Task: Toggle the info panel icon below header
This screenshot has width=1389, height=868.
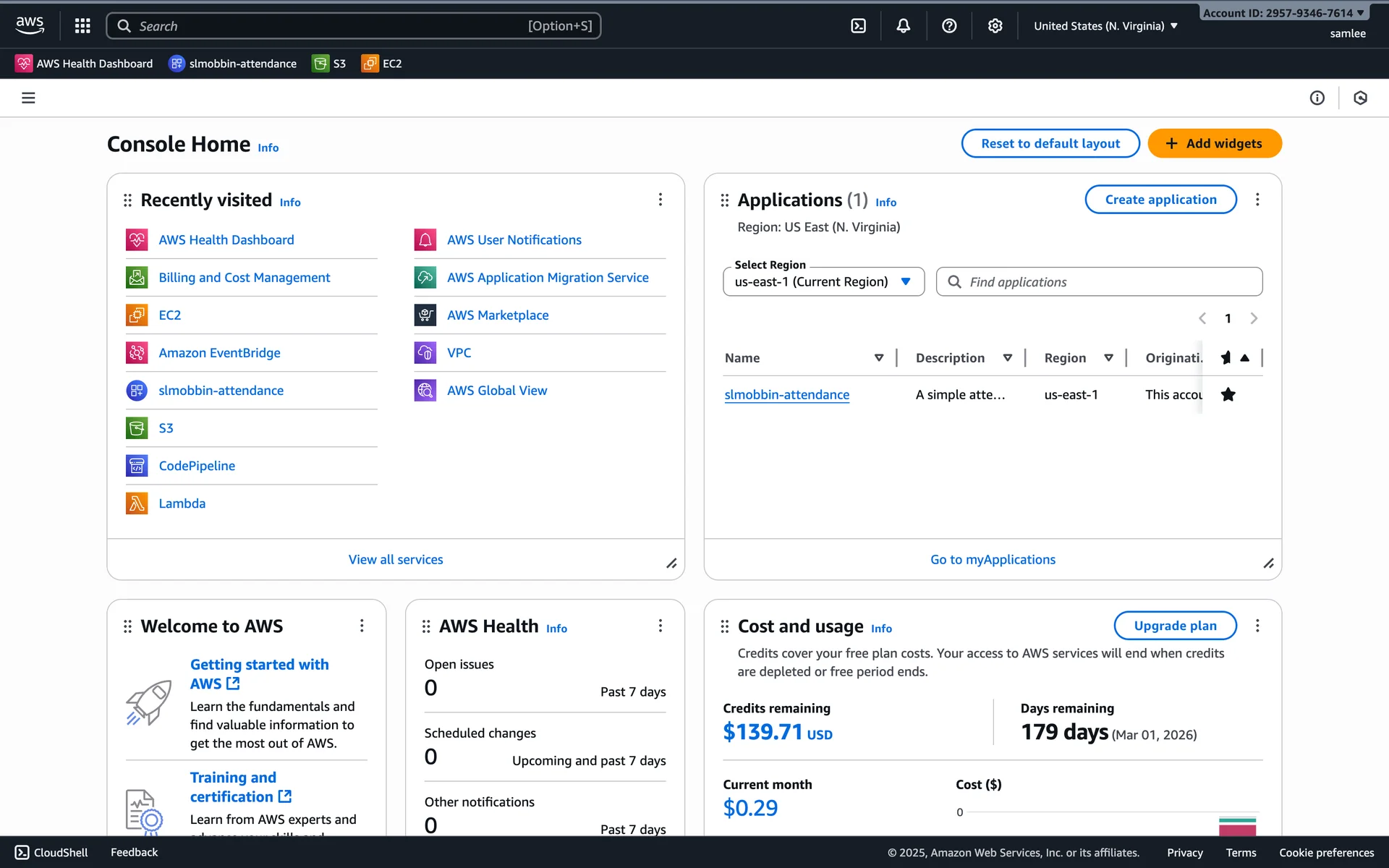Action: [1317, 98]
